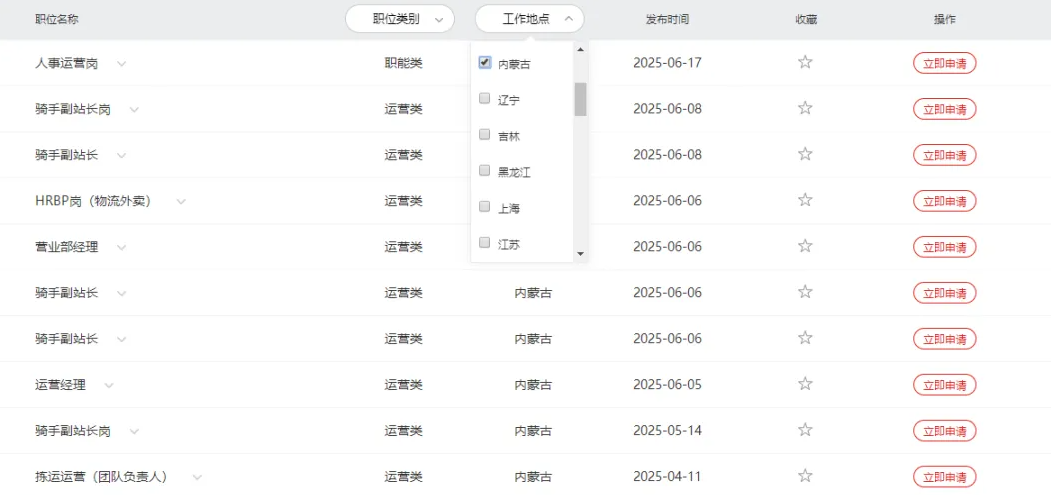1051x495 pixels.
Task: Click the scroll-down arrow in the location list
Action: click(x=580, y=254)
